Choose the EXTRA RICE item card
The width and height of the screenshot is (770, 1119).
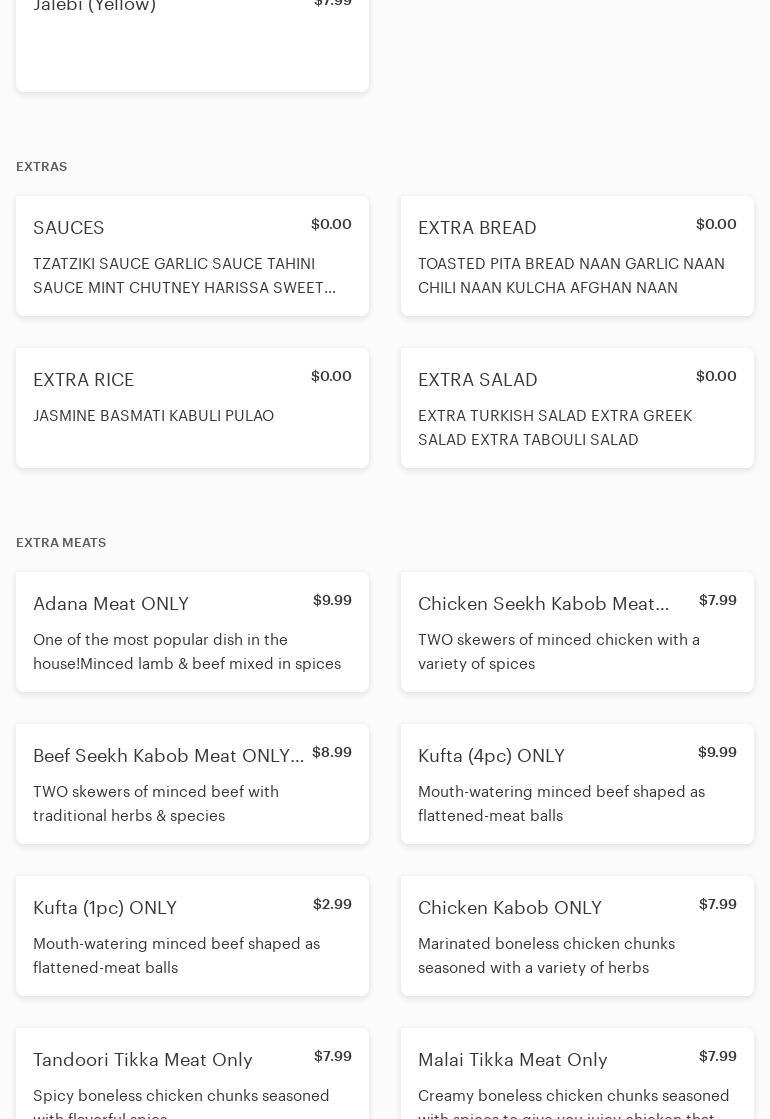(x=192, y=408)
